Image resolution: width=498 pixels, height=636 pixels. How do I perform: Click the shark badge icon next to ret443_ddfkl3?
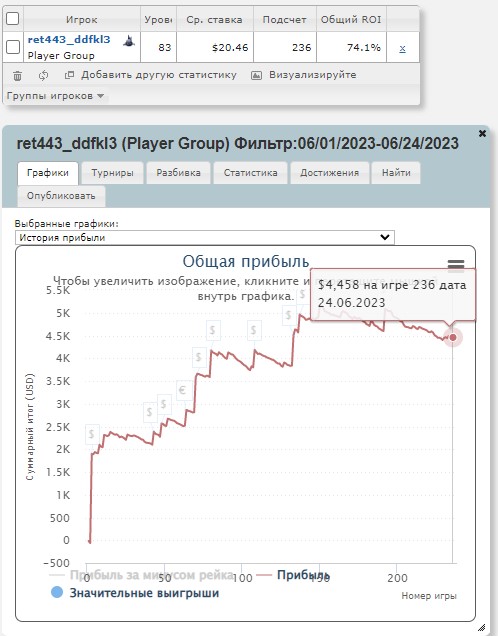tap(129, 41)
